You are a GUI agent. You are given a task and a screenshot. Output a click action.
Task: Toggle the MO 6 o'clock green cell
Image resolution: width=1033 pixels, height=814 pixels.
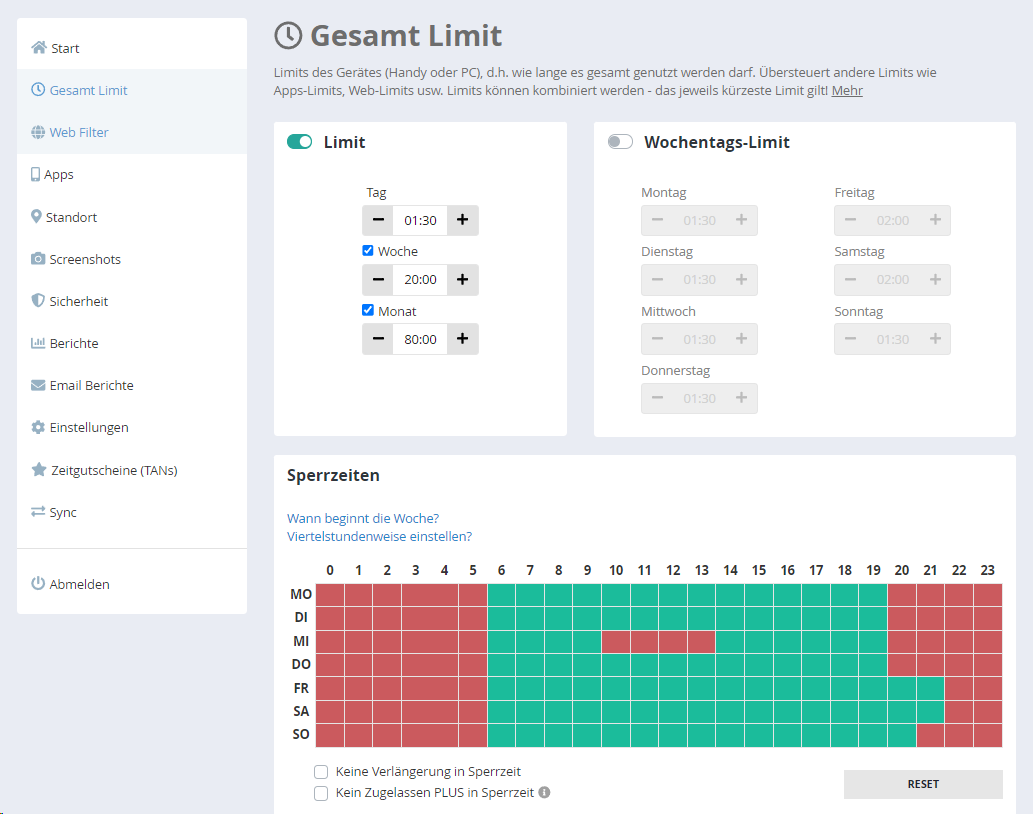click(501, 595)
